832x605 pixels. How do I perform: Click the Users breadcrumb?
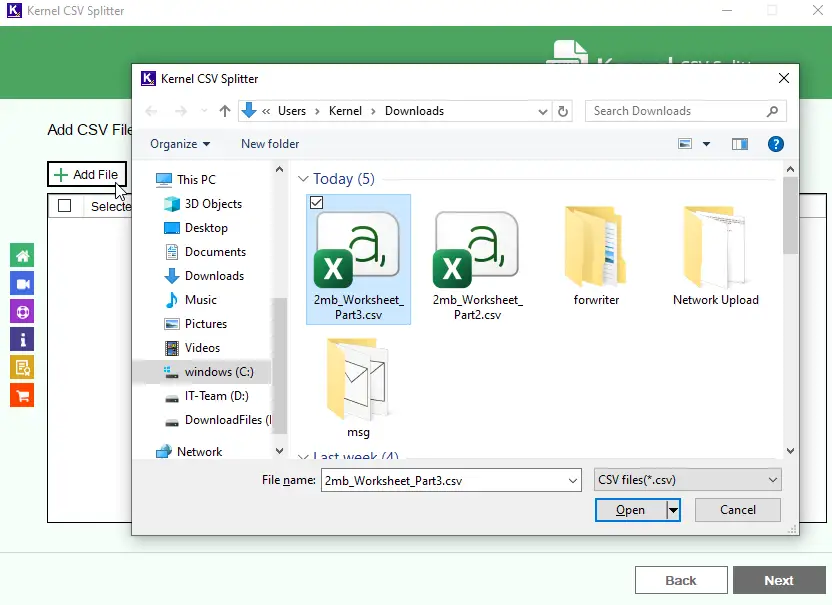pos(292,111)
